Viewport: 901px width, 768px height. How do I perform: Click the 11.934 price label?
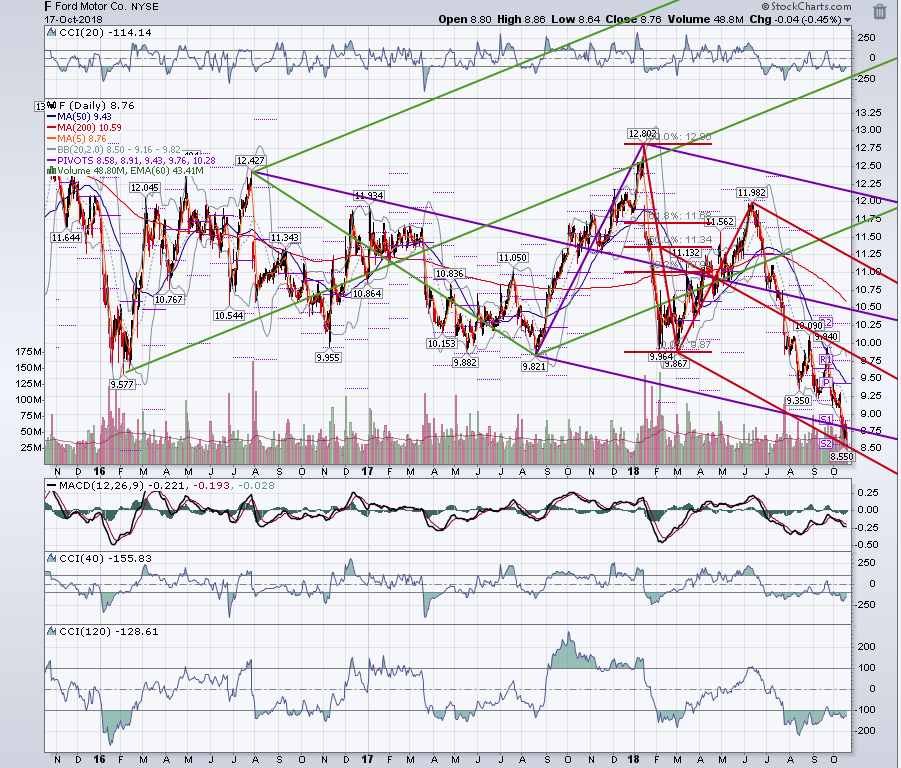(x=369, y=196)
